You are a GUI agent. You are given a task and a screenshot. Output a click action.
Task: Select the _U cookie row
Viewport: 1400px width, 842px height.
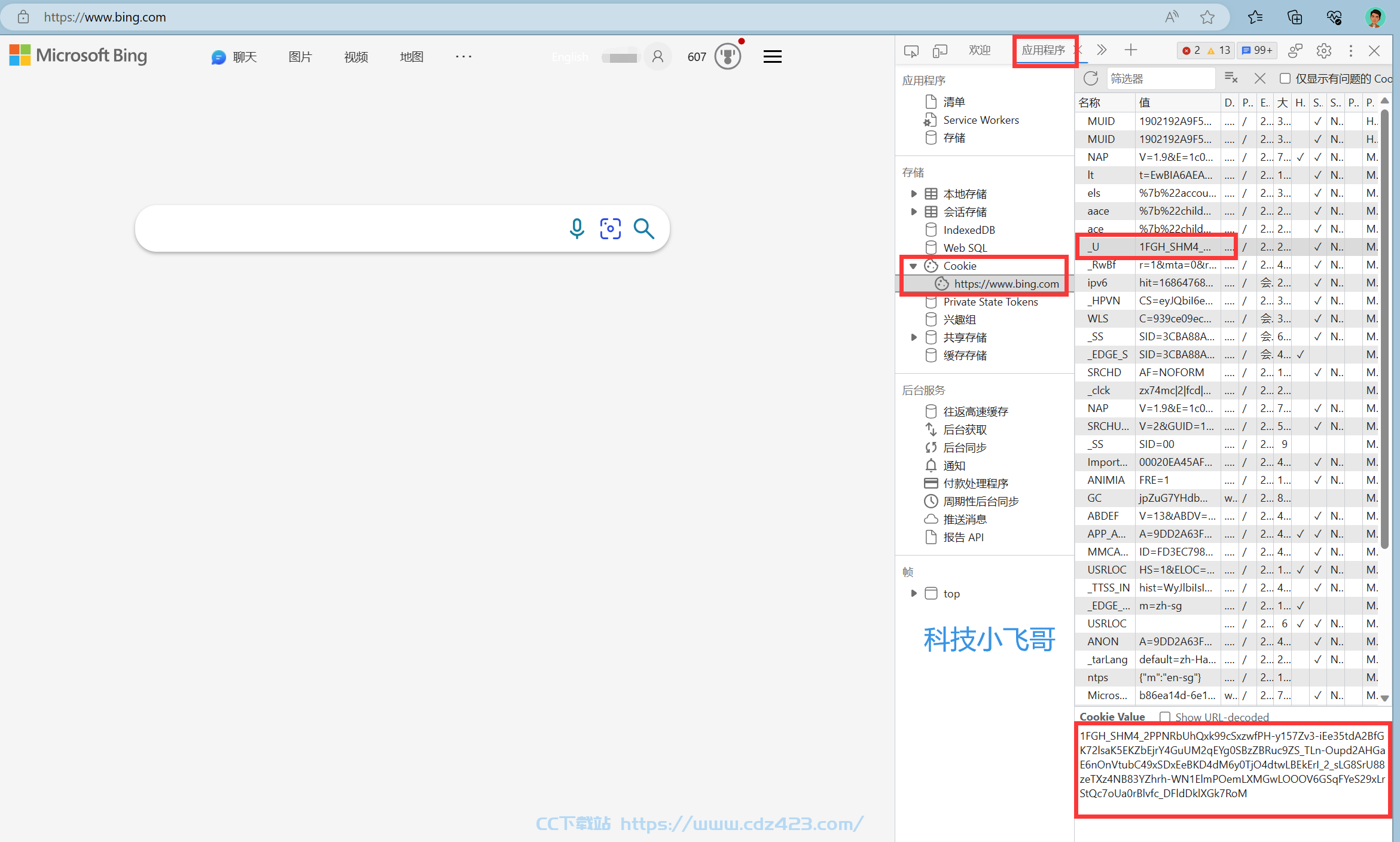pyautogui.click(x=1227, y=246)
